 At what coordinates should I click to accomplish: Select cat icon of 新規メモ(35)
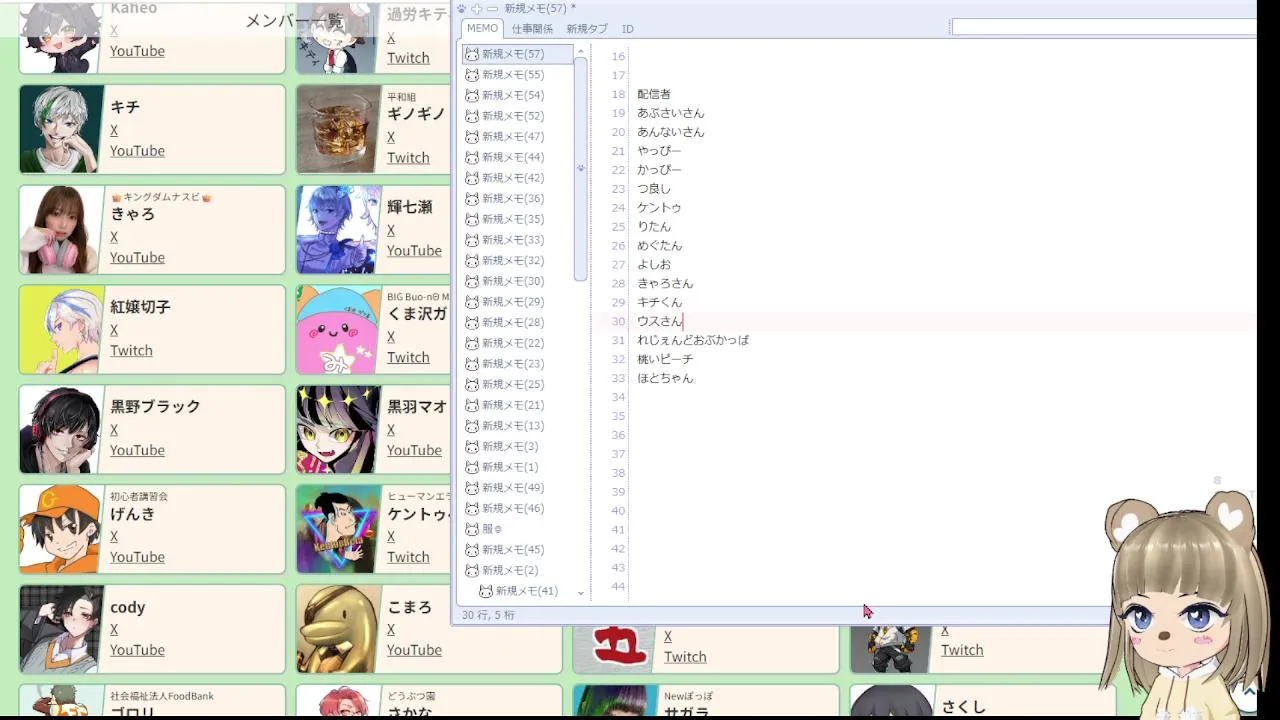tap(472, 219)
